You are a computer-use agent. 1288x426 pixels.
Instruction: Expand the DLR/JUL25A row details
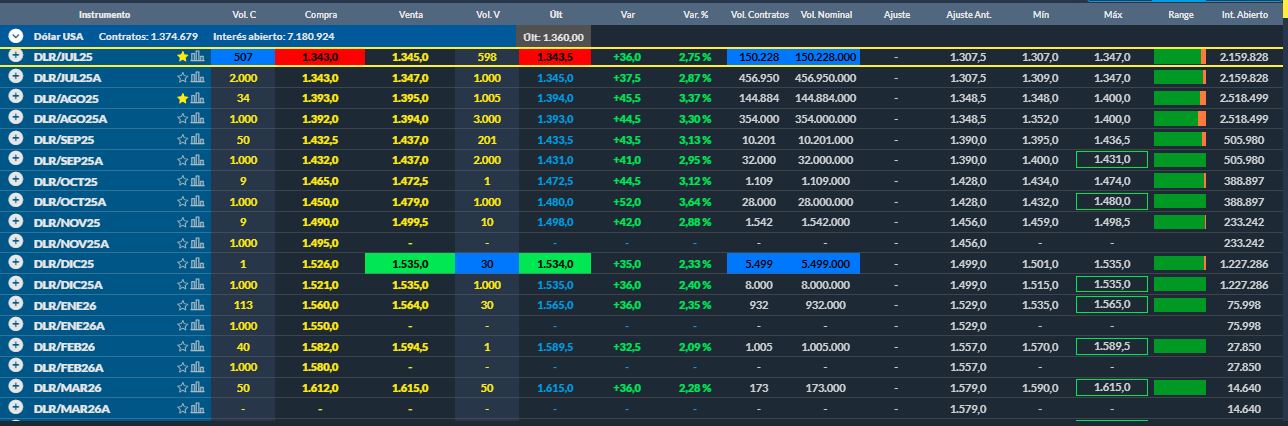(16, 77)
